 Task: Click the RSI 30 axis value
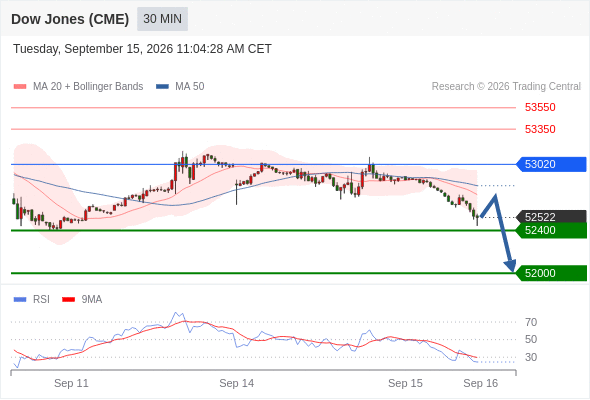[x=531, y=357]
